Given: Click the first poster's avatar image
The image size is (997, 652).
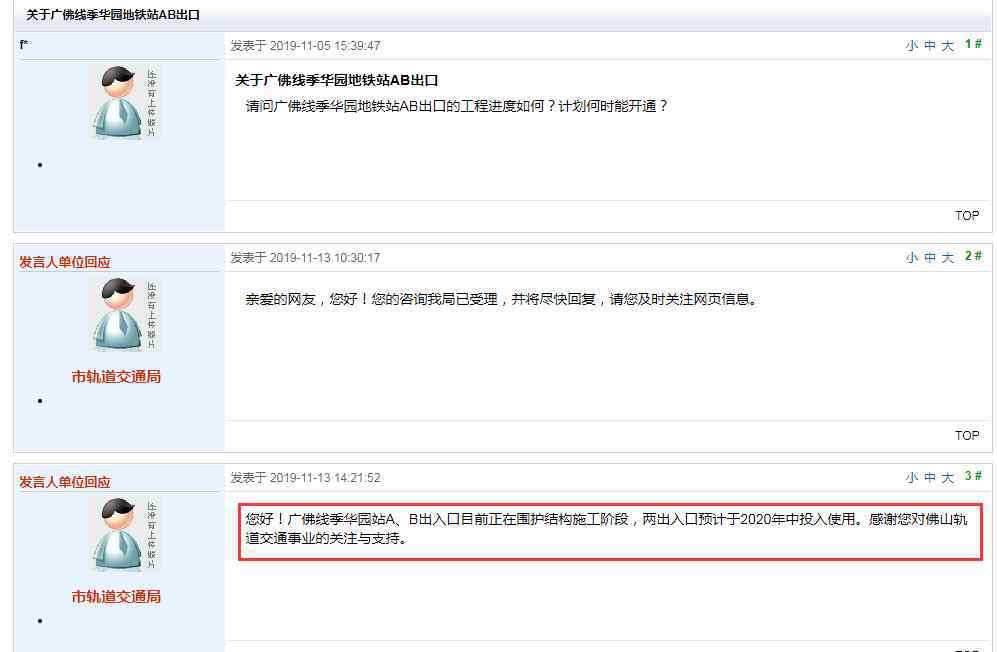Looking at the screenshot, I should (123, 102).
